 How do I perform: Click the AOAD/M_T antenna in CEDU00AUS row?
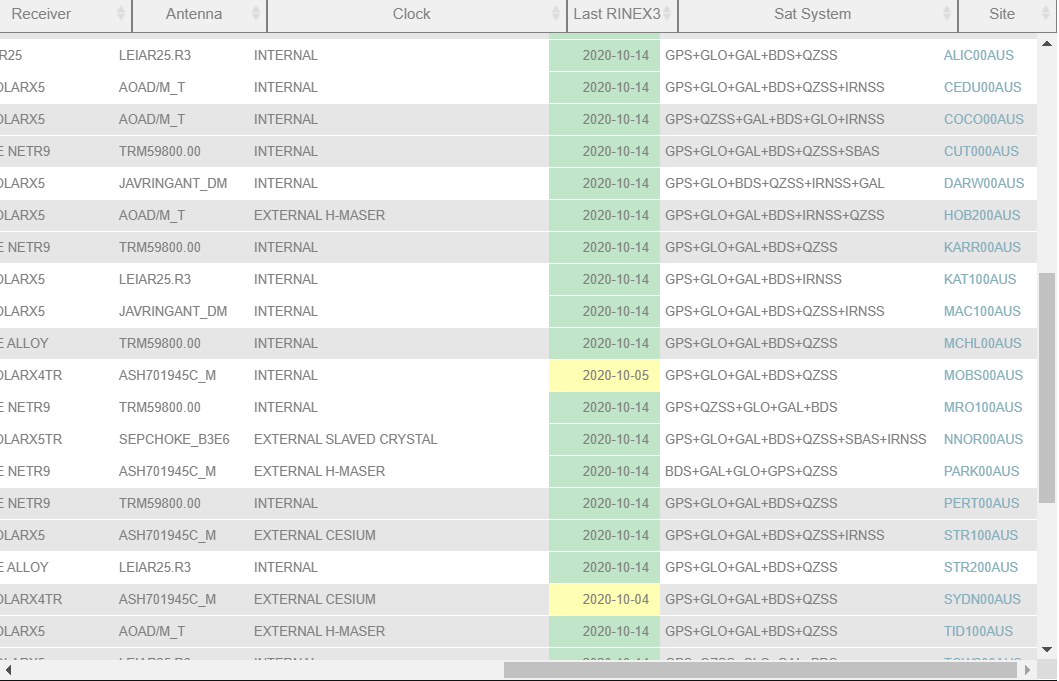click(x=152, y=87)
